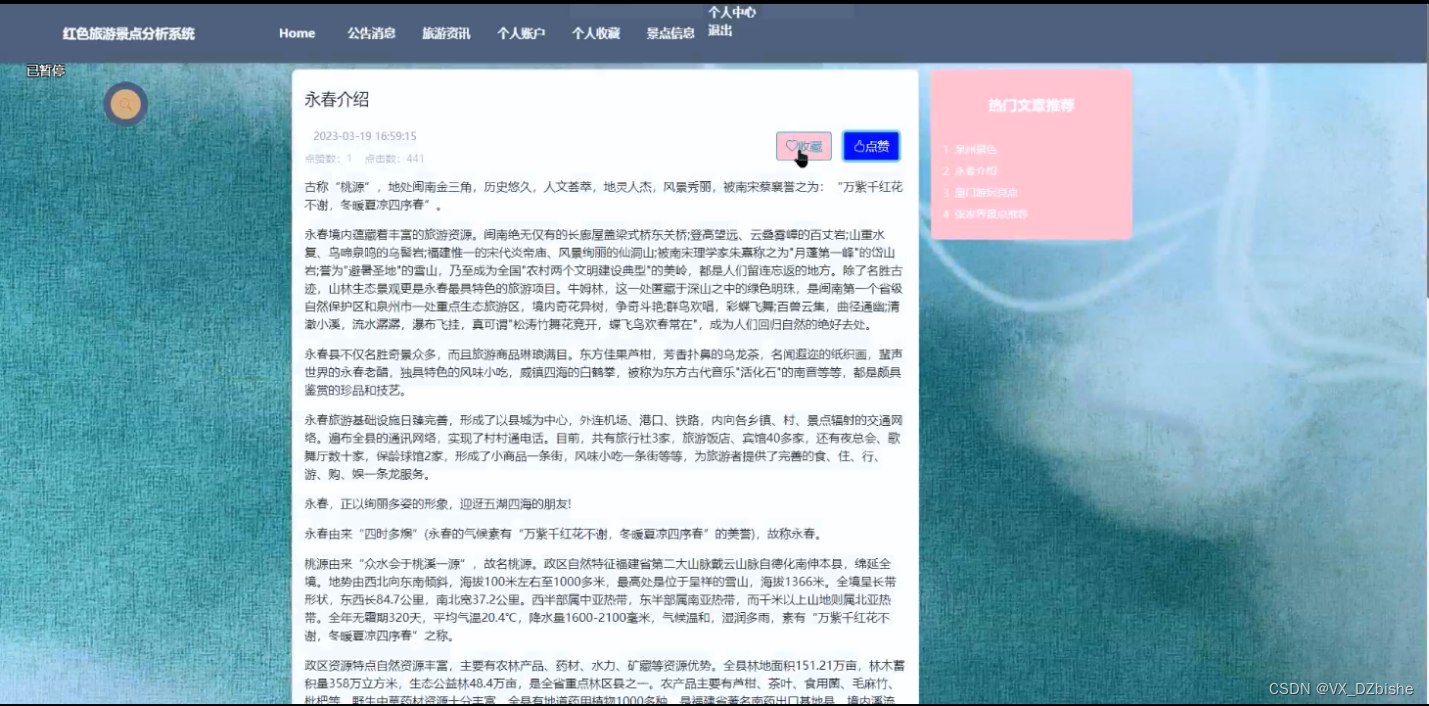Open the 景点信息 menu item
Viewport: 1429px width, 706px height.
tap(670, 33)
